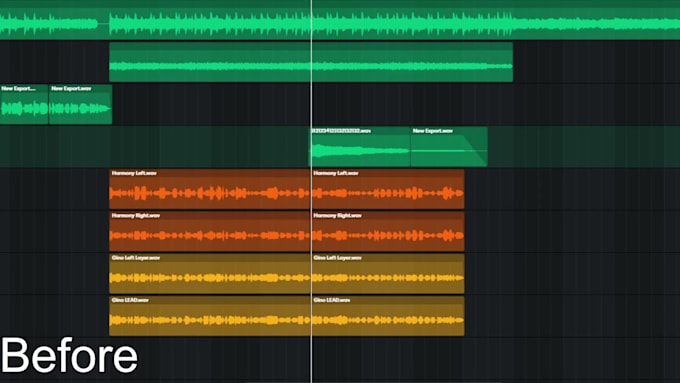Image resolution: width=680 pixels, height=383 pixels.
Task: Select the truncated "New Export..." clip
Action: click(x=24, y=105)
